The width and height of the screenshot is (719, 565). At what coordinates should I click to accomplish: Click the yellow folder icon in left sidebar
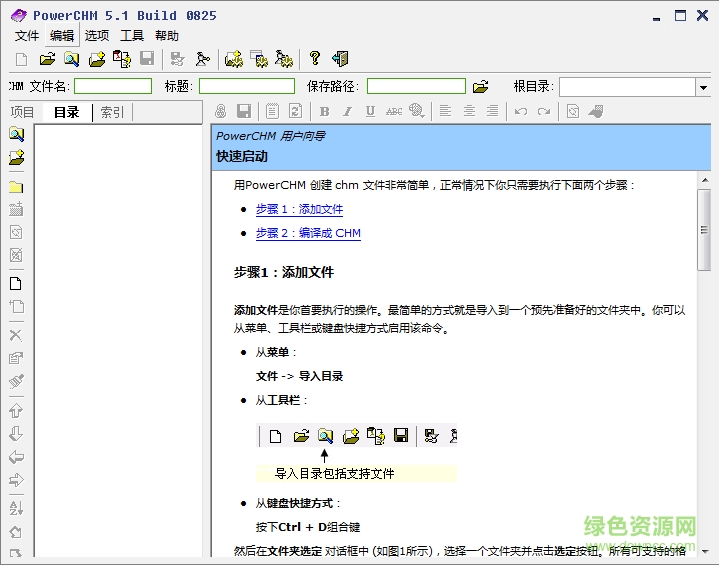(x=16, y=187)
